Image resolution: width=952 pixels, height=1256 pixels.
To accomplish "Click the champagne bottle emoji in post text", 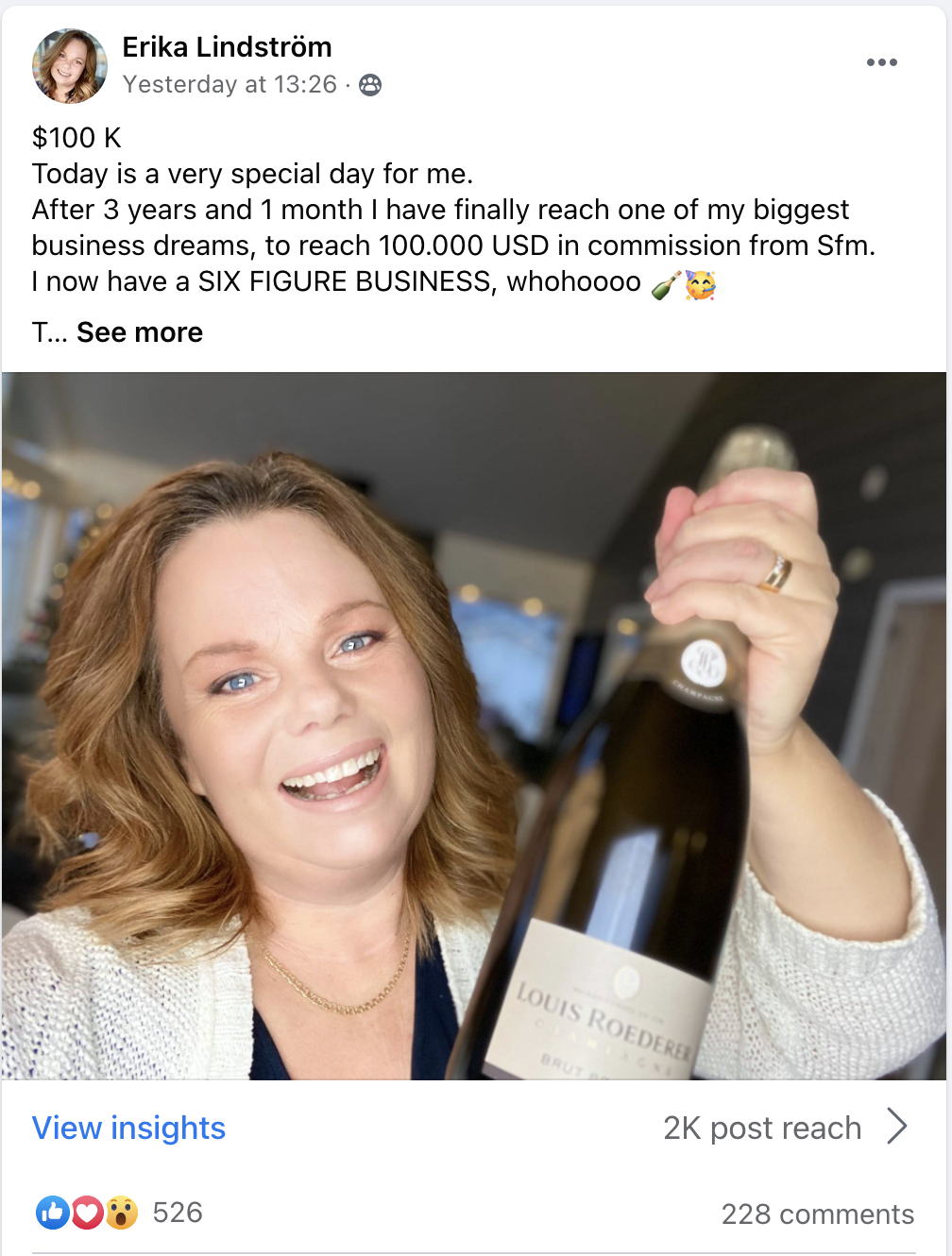I will pos(667,283).
